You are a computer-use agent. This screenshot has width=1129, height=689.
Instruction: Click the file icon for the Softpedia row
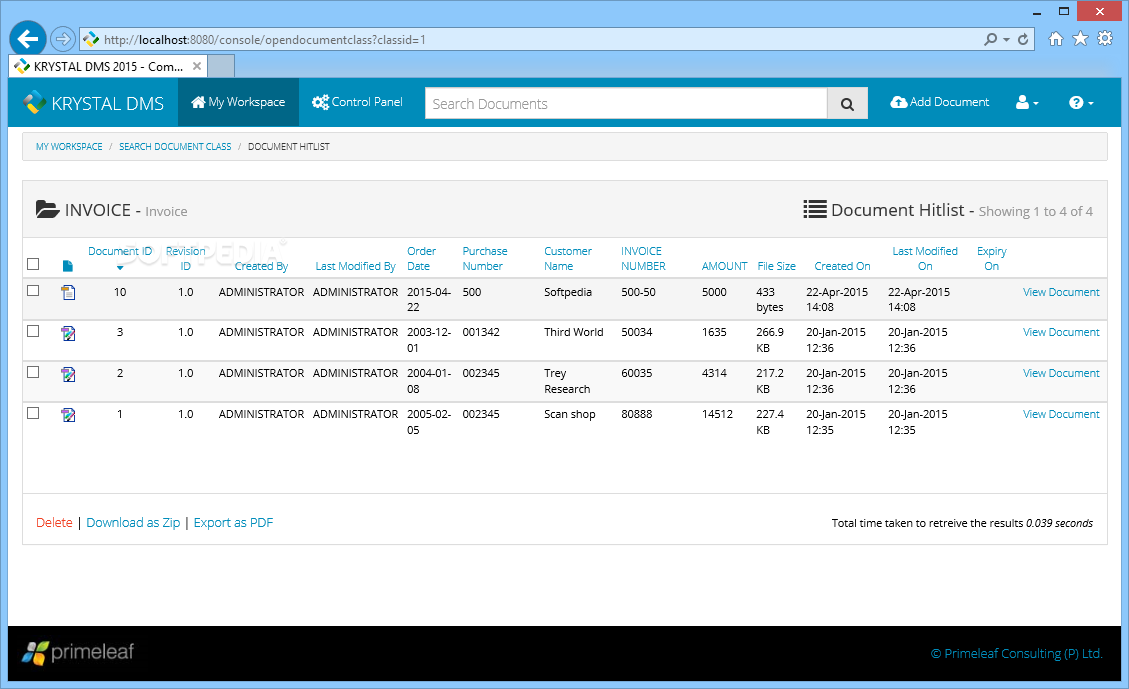(68, 292)
